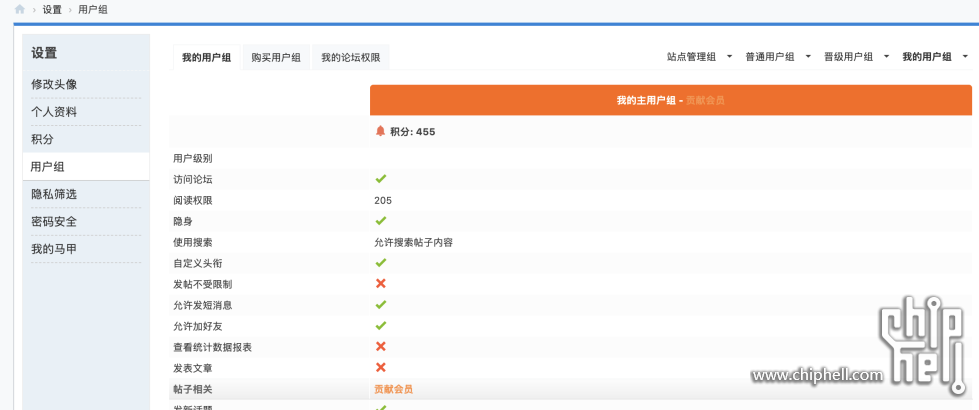Screen dimensions: 979x410
Task: Click the text 允许搜索帖子内容
Action: (413, 242)
